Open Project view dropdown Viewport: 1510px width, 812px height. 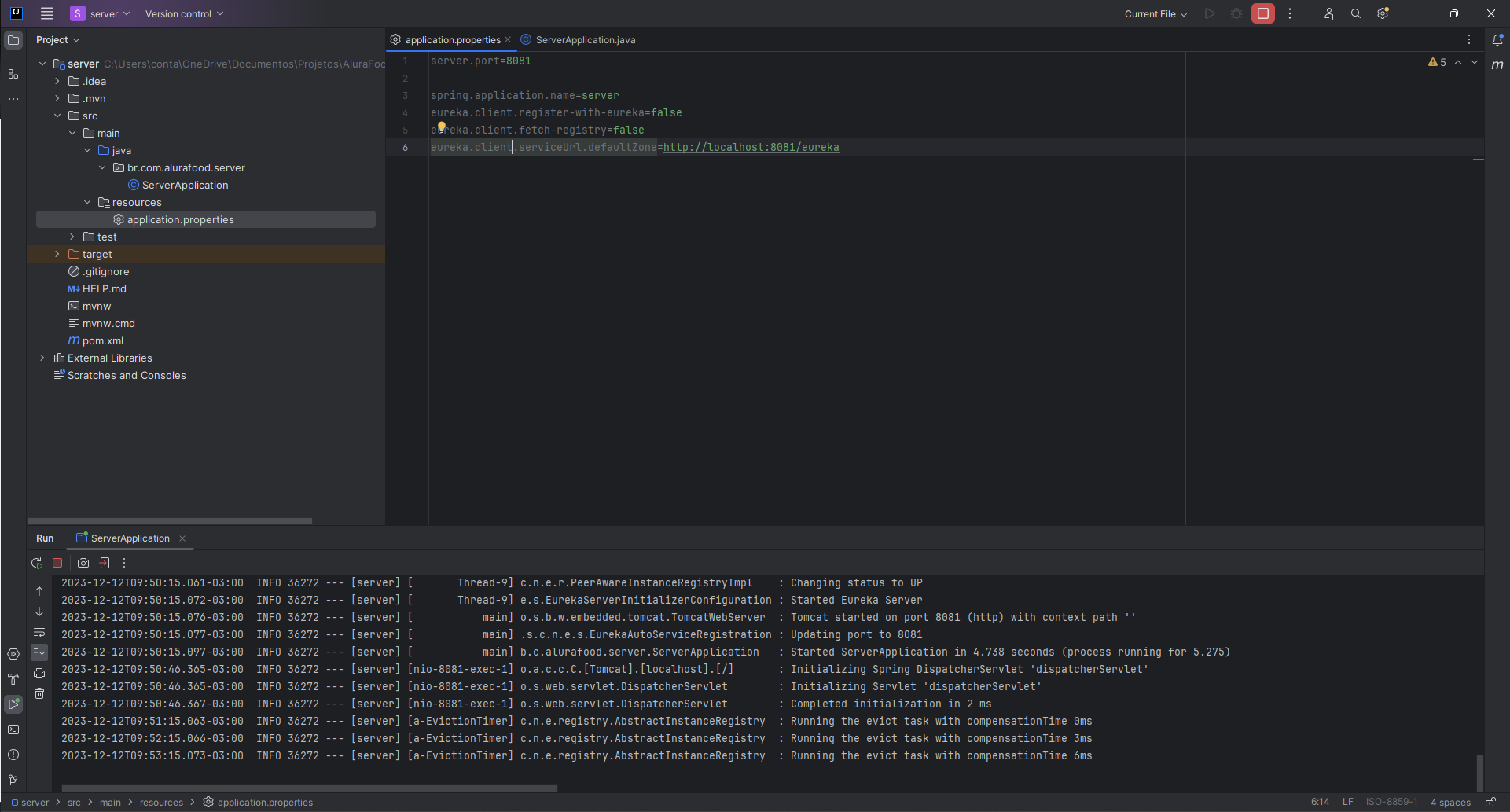click(57, 39)
